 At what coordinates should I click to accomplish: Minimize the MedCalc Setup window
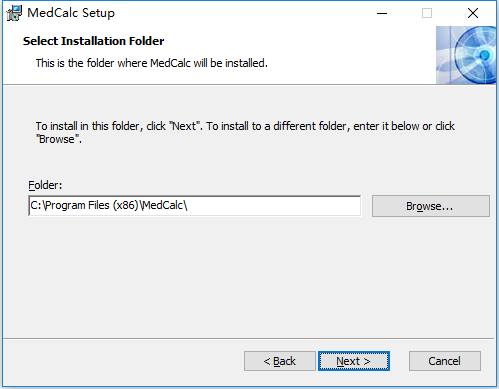click(x=382, y=13)
